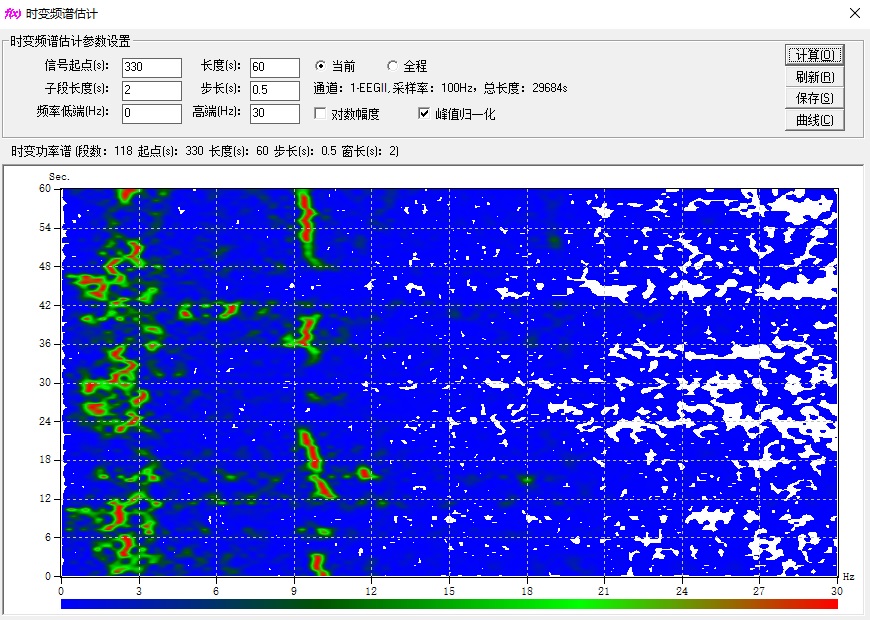Select the 全程 radio option
The height and width of the screenshot is (620, 870).
pos(407,66)
